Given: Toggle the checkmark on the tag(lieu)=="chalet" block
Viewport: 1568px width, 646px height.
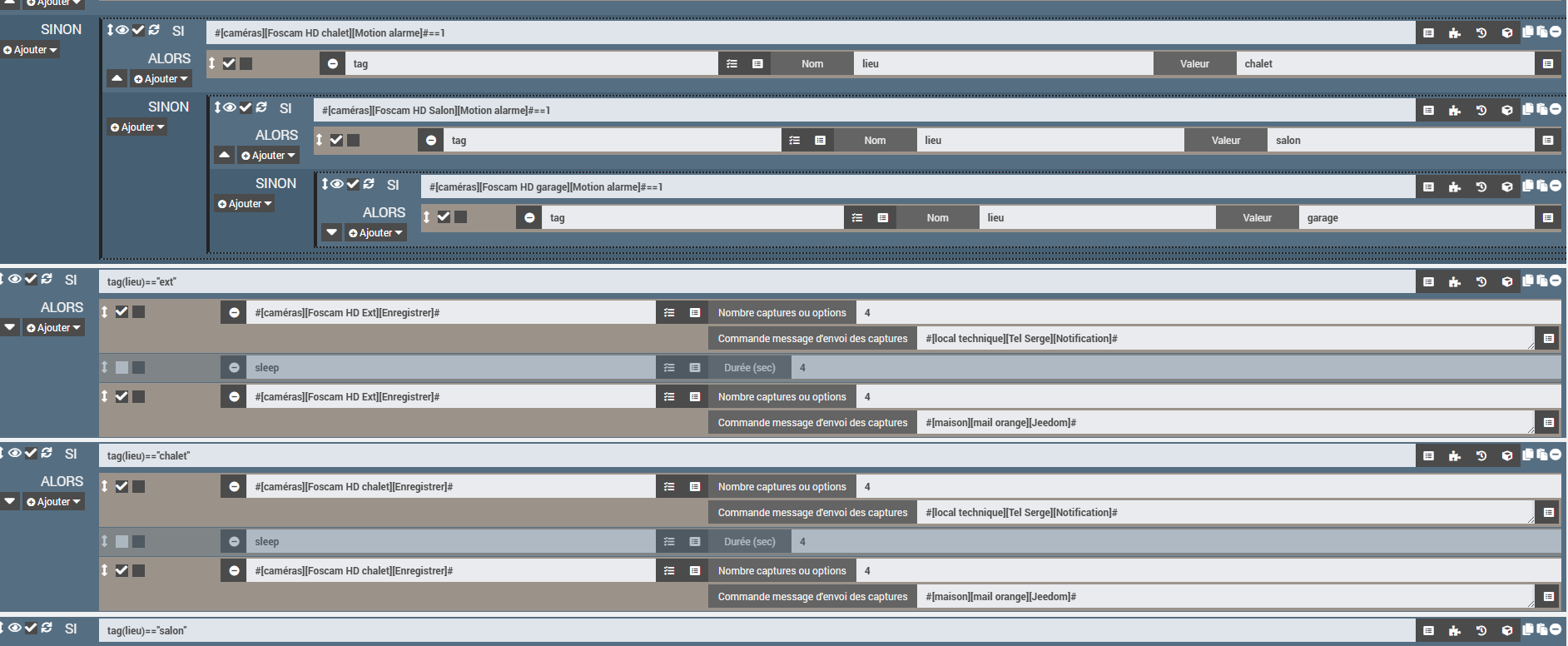Looking at the screenshot, I should [31, 453].
